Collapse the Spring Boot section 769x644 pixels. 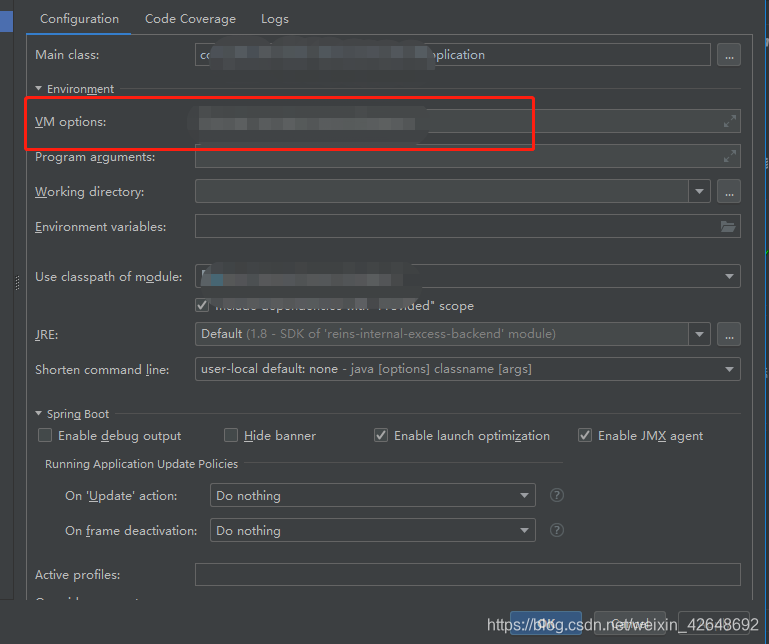coord(39,413)
